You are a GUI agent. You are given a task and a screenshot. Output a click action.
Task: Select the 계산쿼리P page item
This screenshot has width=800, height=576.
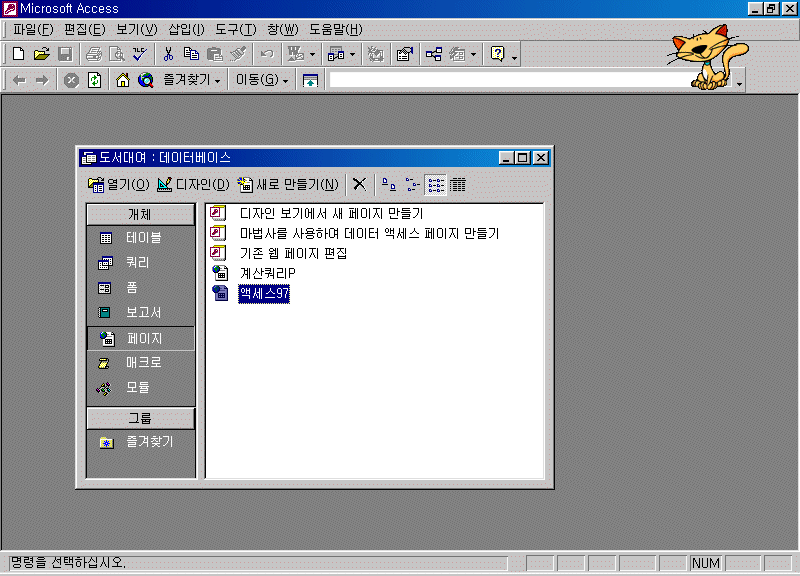(x=255, y=273)
